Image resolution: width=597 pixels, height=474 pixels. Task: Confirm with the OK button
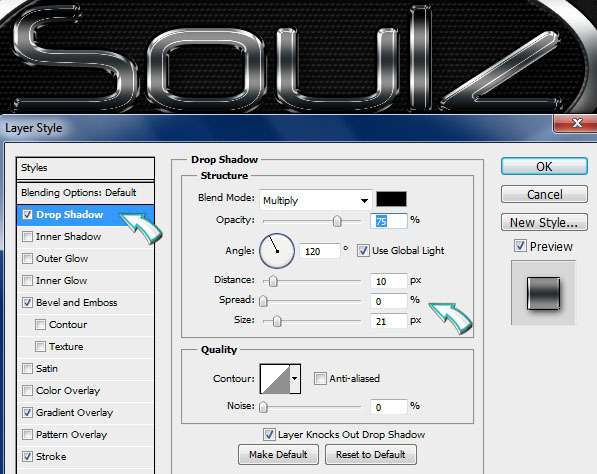point(544,166)
